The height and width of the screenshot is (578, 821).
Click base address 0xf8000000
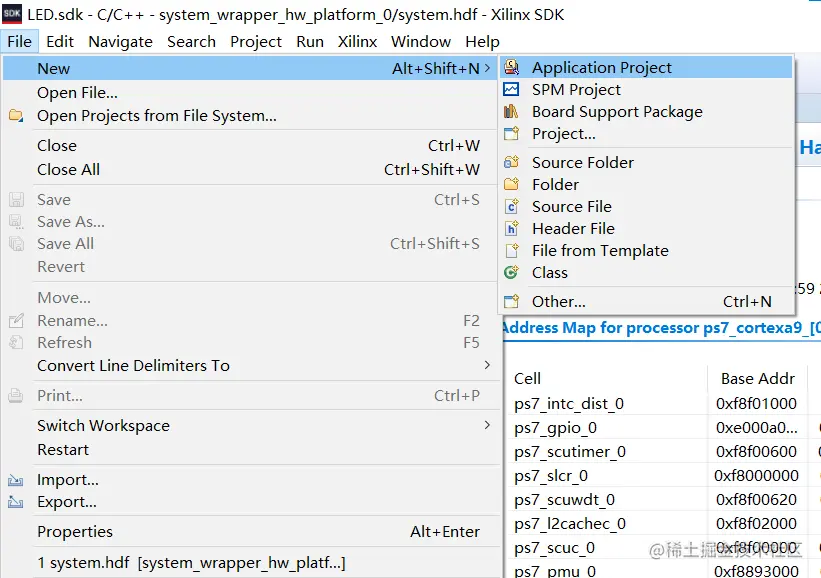point(756,475)
